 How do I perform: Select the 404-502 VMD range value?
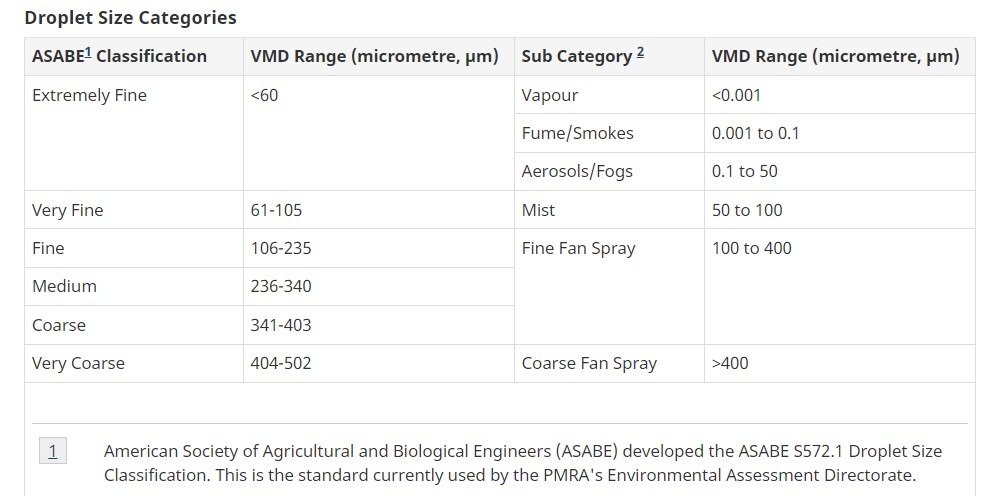click(281, 363)
